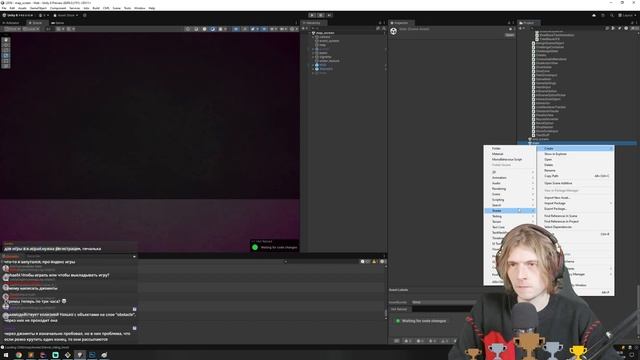640x360 pixels.
Task: Click the toolbar search icon at top right
Action: (x=611, y=16)
